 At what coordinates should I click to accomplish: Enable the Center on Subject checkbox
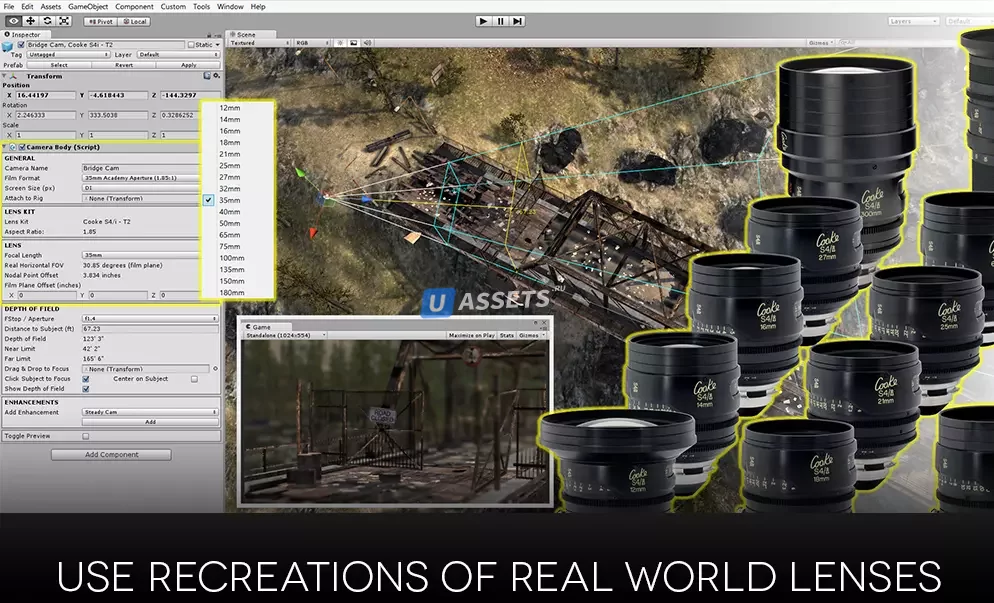pyautogui.click(x=194, y=379)
